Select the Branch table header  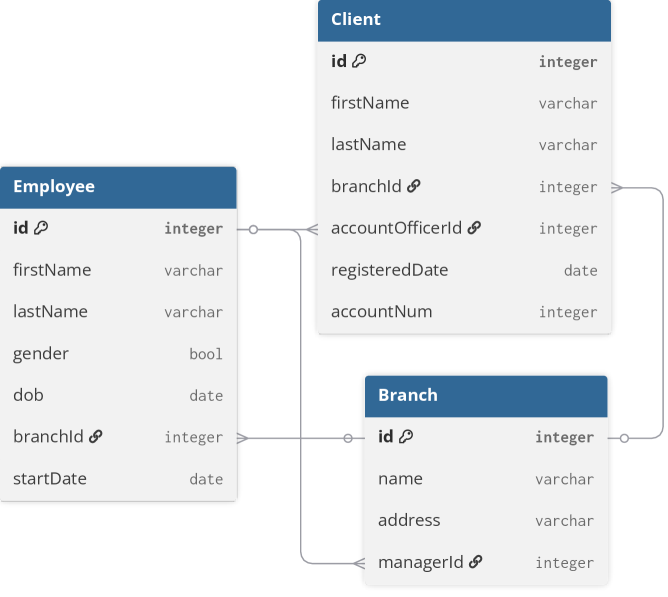486,395
